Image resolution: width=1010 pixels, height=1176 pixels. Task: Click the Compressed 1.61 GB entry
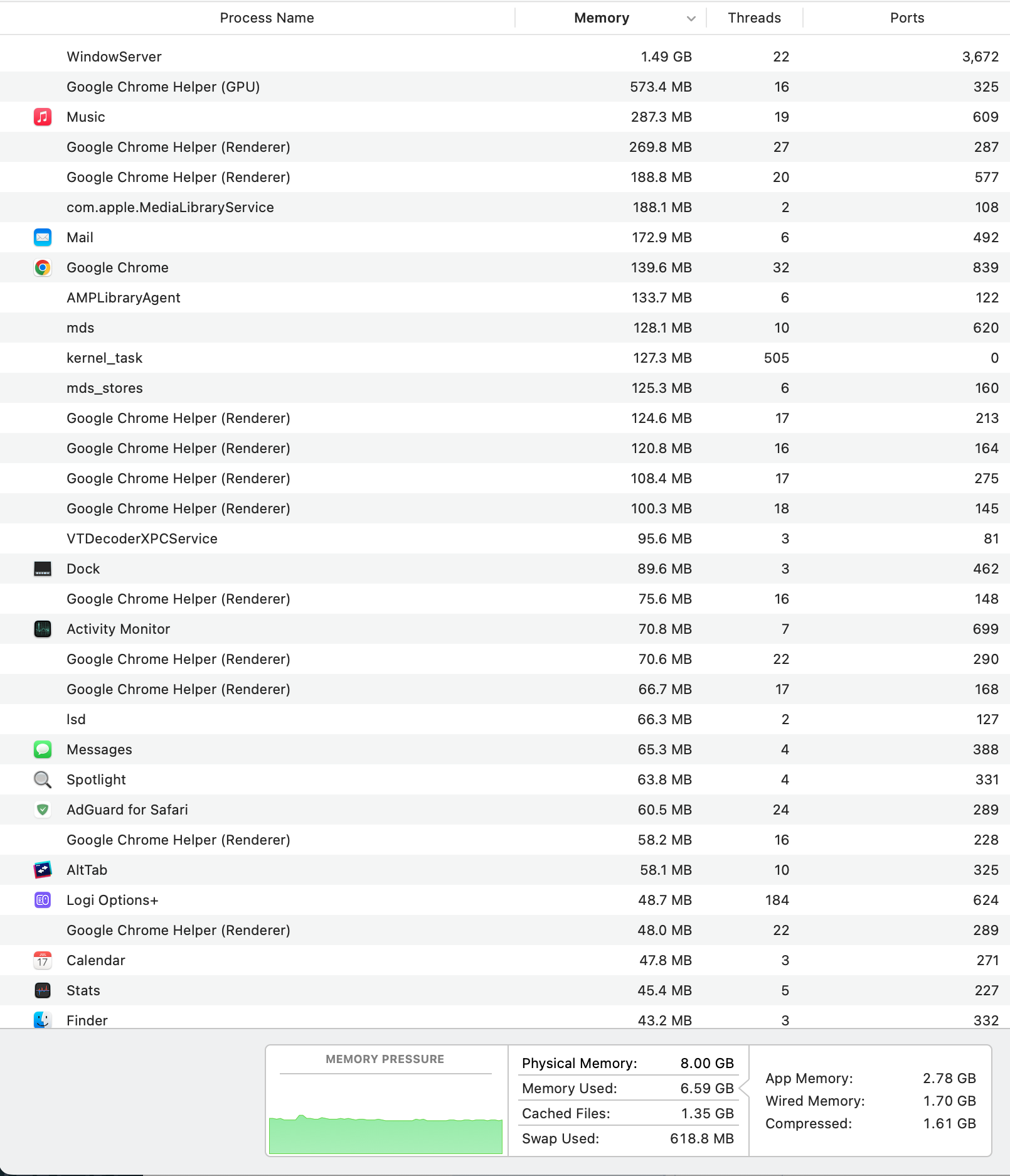click(x=871, y=1123)
